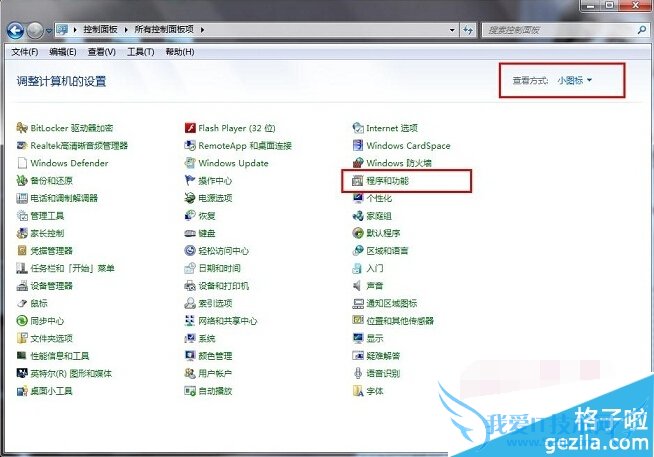654x457 pixels.
Task: Open the Windows CardSpace link
Action: [x=408, y=146]
